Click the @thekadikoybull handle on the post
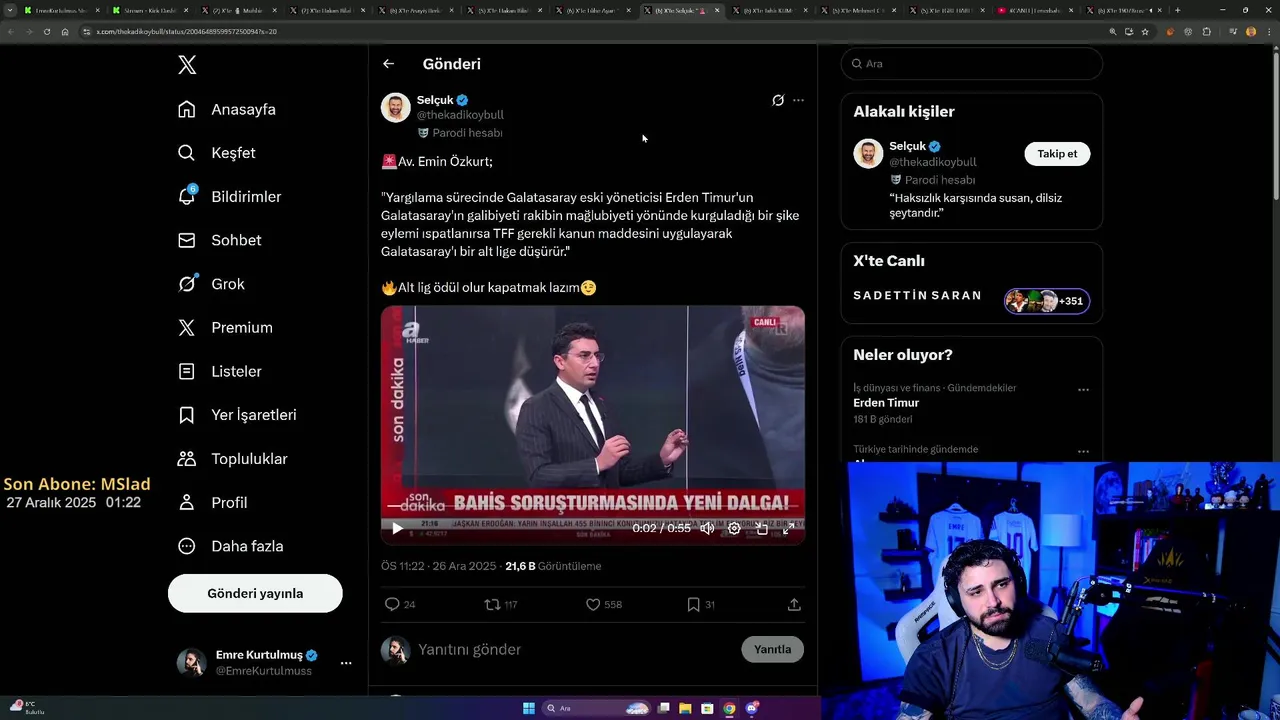1280x720 pixels. tap(460, 115)
